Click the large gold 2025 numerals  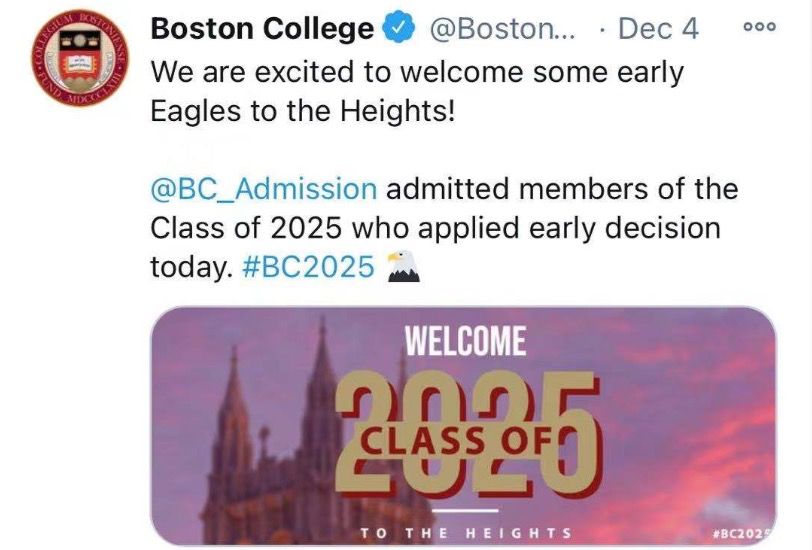click(470, 428)
